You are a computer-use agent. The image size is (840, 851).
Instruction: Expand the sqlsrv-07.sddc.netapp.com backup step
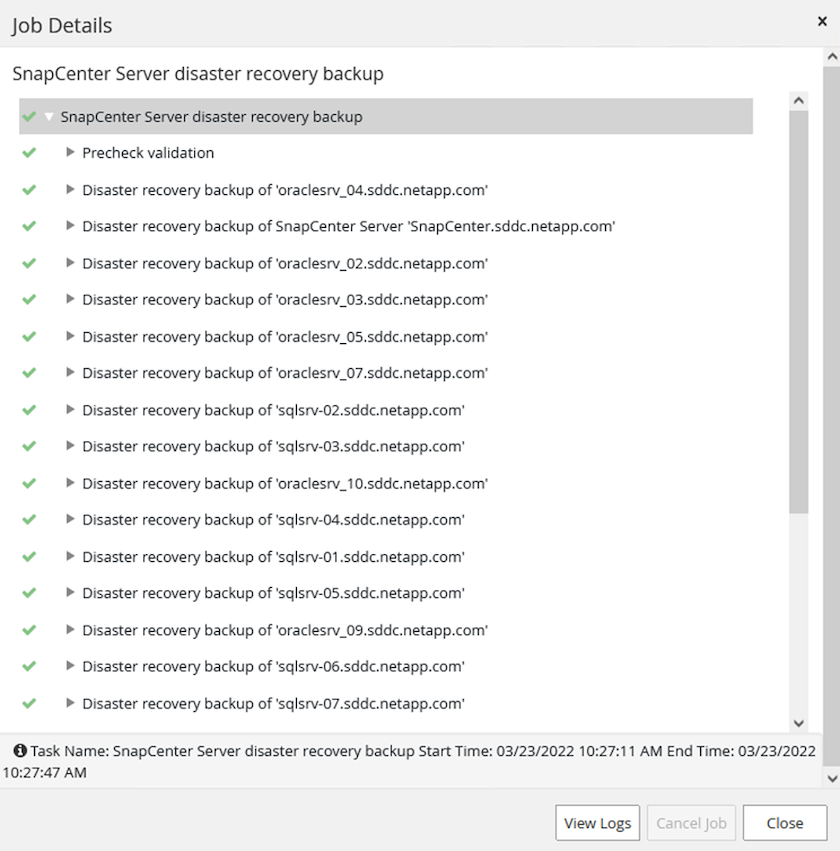point(70,703)
